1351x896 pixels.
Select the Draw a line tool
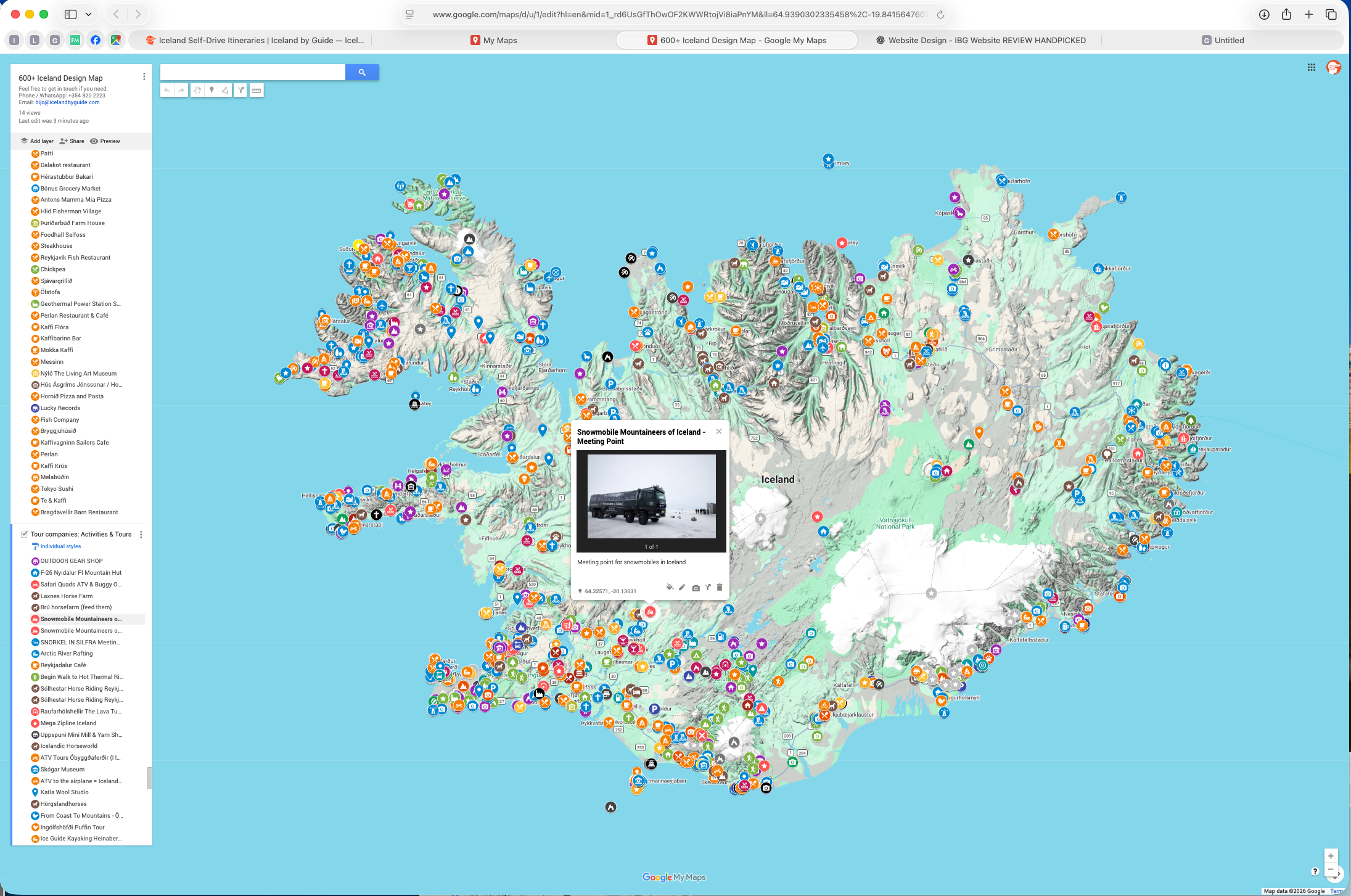coord(225,90)
